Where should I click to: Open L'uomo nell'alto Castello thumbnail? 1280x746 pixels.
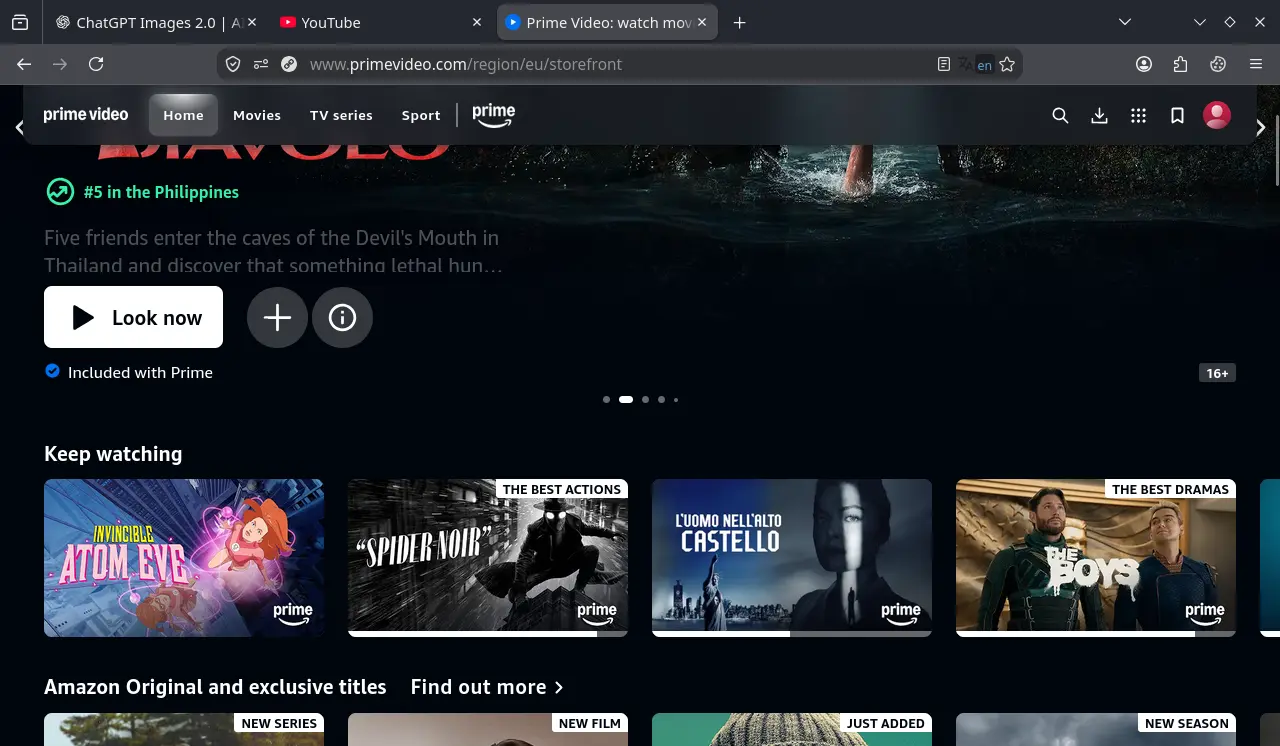point(792,558)
